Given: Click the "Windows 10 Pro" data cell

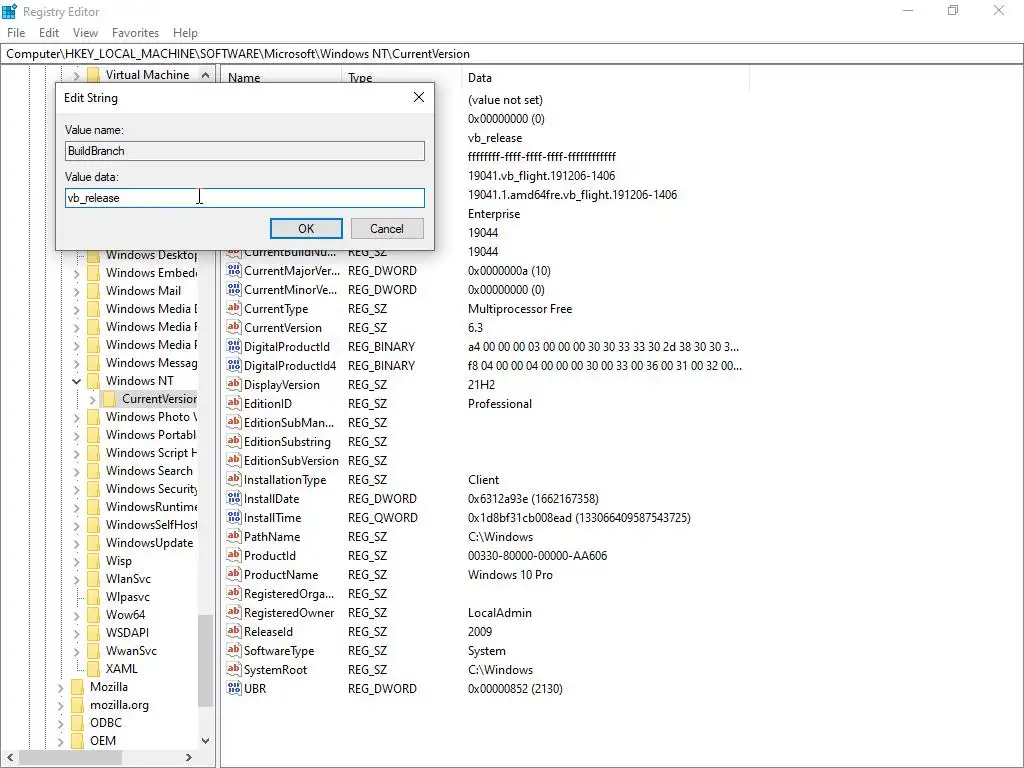Looking at the screenshot, I should [510, 575].
